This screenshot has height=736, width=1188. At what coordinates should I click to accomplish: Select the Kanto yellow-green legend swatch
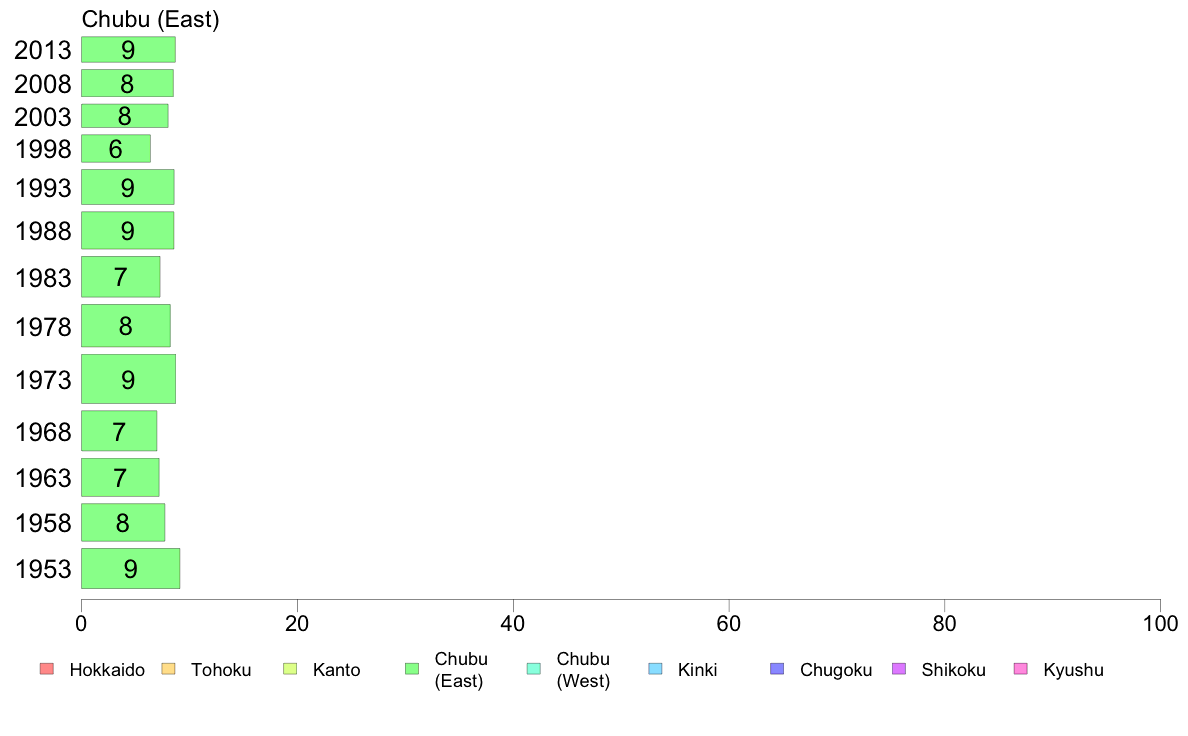point(290,669)
